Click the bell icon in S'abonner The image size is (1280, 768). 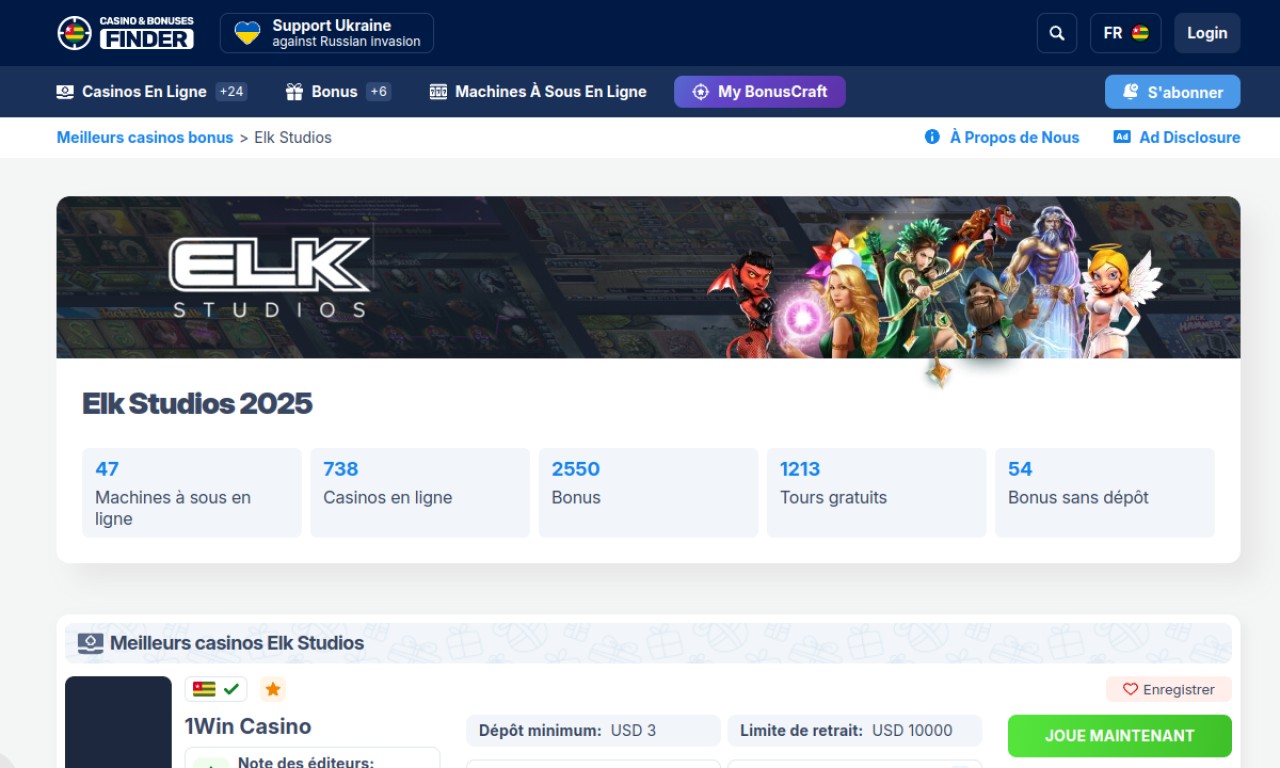(1130, 91)
